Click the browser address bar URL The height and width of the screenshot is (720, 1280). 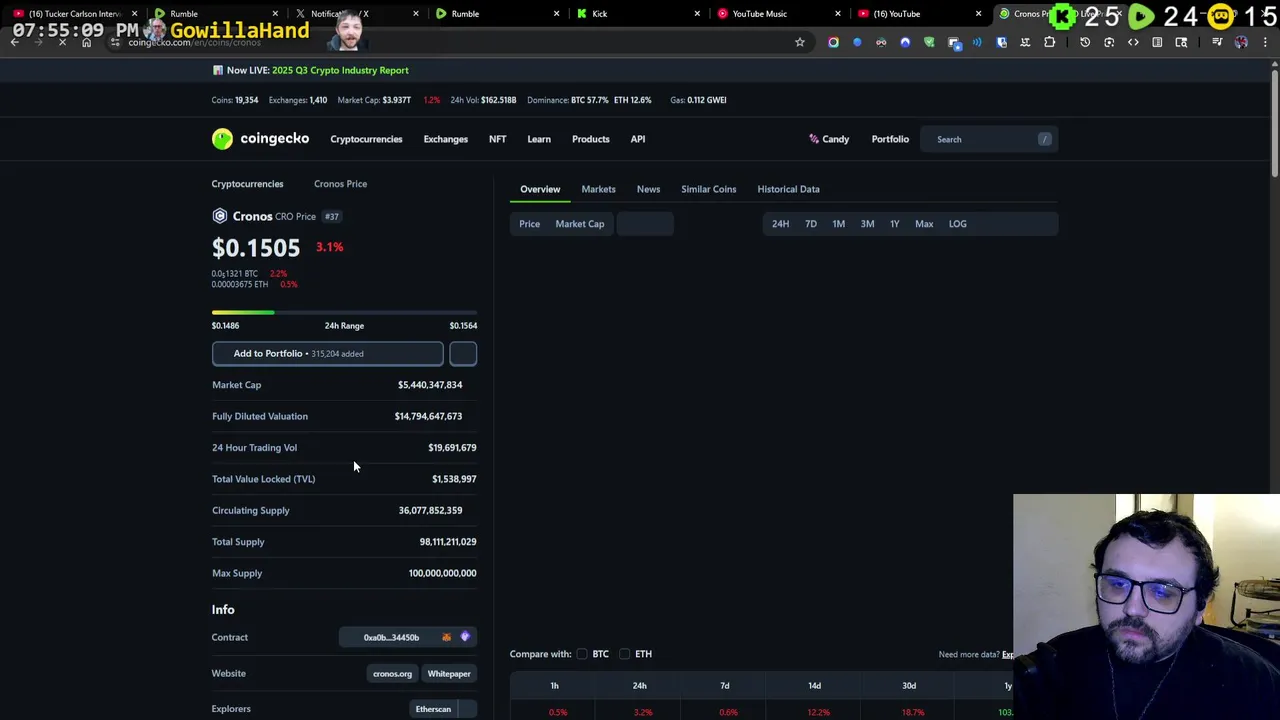(195, 43)
